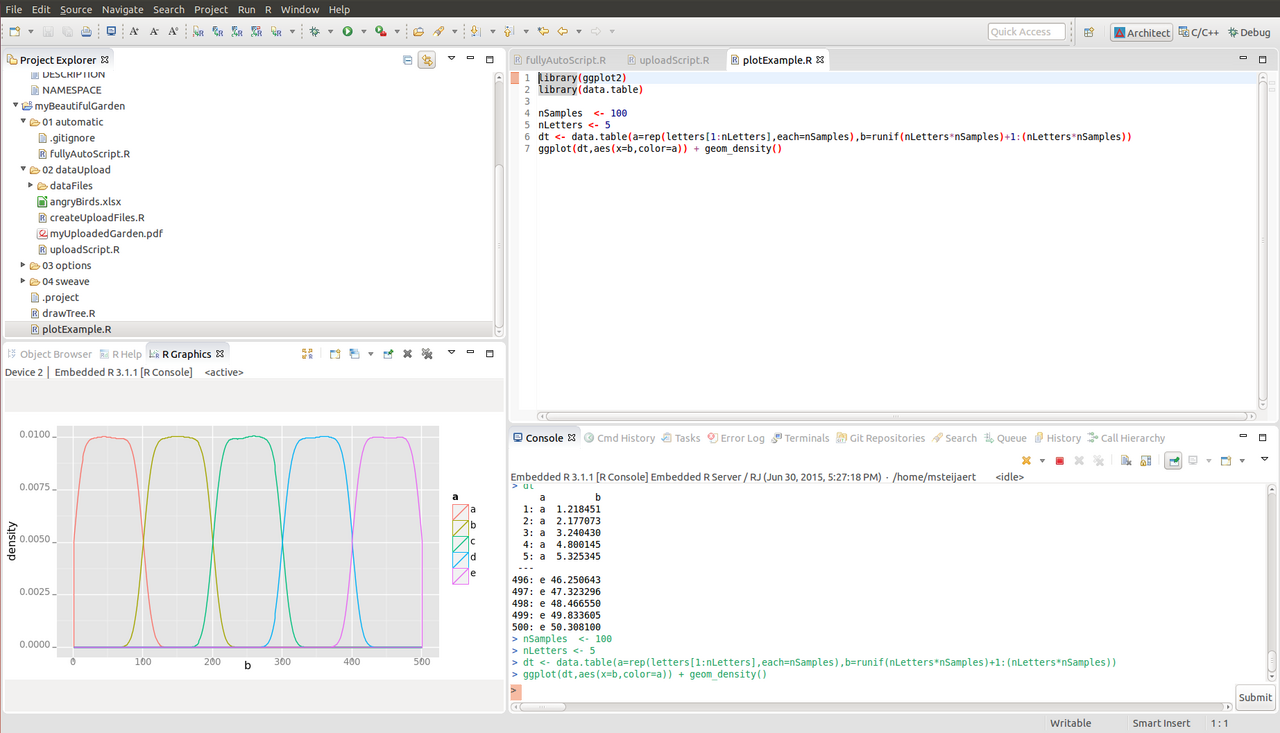Click the New file wizard icon
Viewport: 1280px width, 733px height.
point(15,31)
